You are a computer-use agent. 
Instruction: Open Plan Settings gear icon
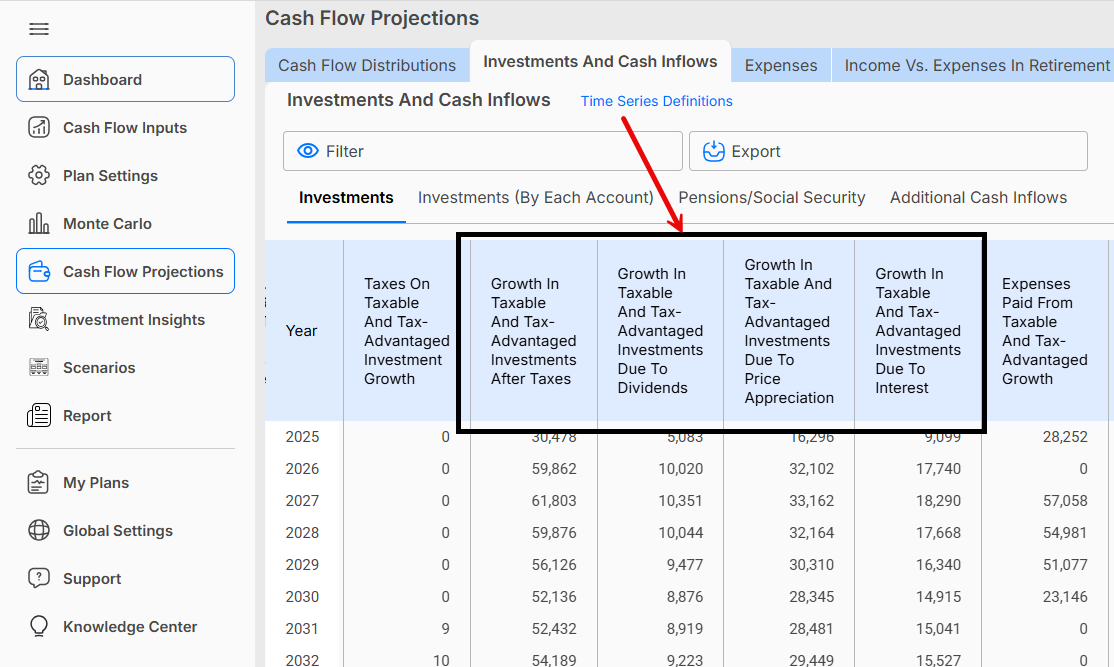point(39,175)
